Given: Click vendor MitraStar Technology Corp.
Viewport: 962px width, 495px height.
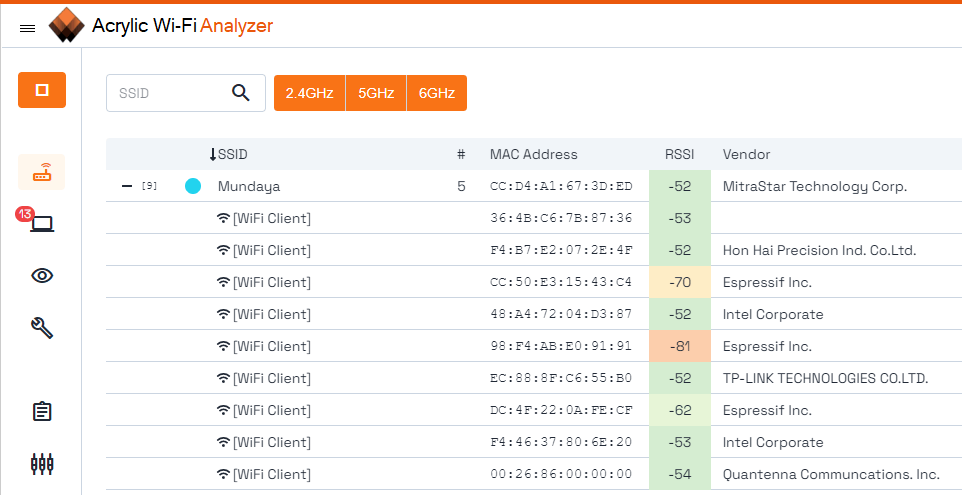Looking at the screenshot, I should [x=815, y=186].
